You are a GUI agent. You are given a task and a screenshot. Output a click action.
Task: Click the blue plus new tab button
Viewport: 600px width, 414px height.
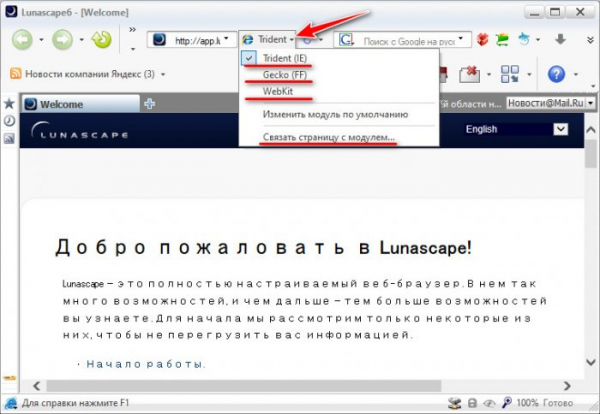[x=149, y=104]
